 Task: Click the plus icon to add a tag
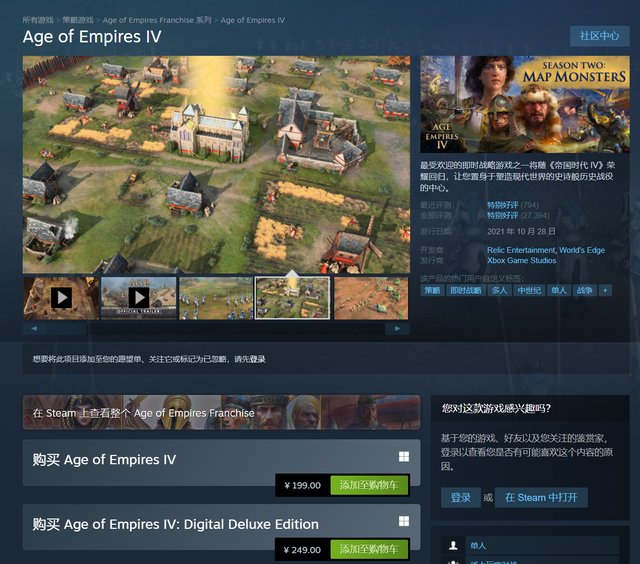pyautogui.click(x=605, y=290)
